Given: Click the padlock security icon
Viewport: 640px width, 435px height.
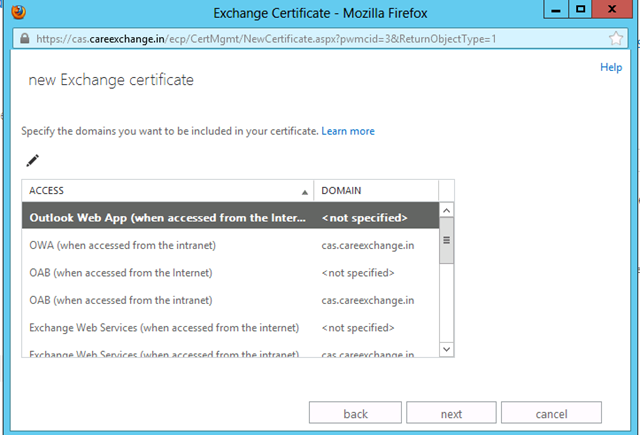Looking at the screenshot, I should click(25, 38).
